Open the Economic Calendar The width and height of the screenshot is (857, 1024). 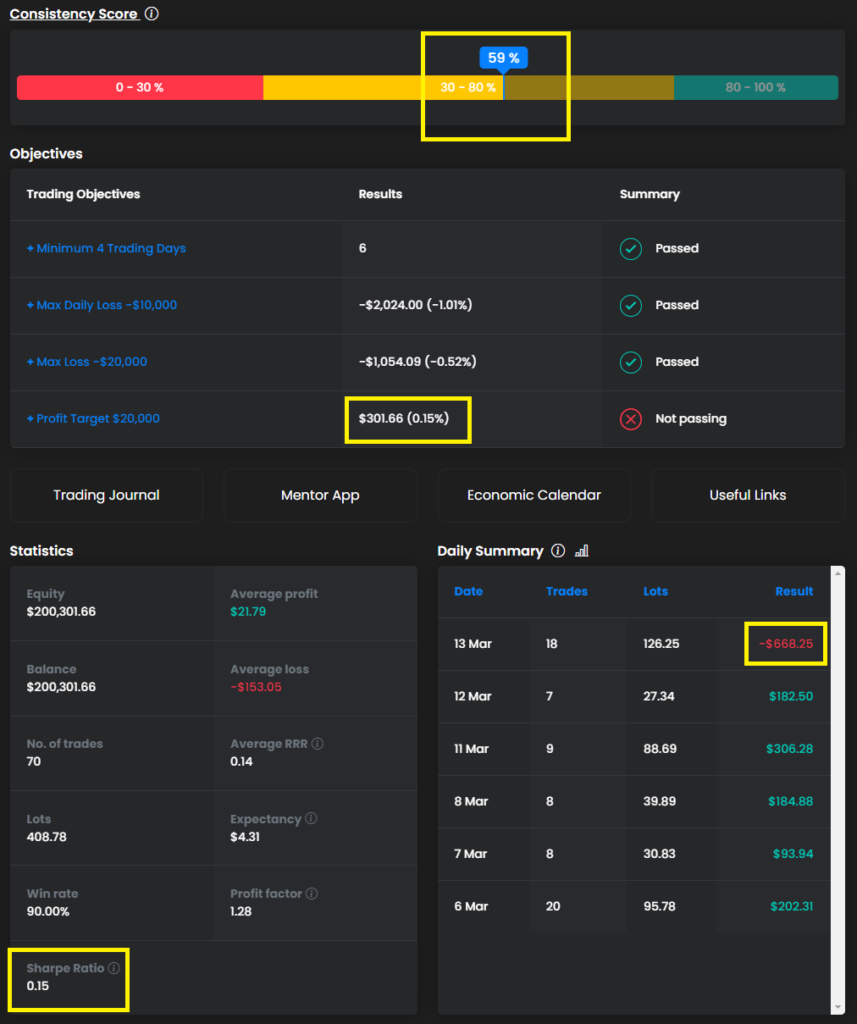point(534,495)
